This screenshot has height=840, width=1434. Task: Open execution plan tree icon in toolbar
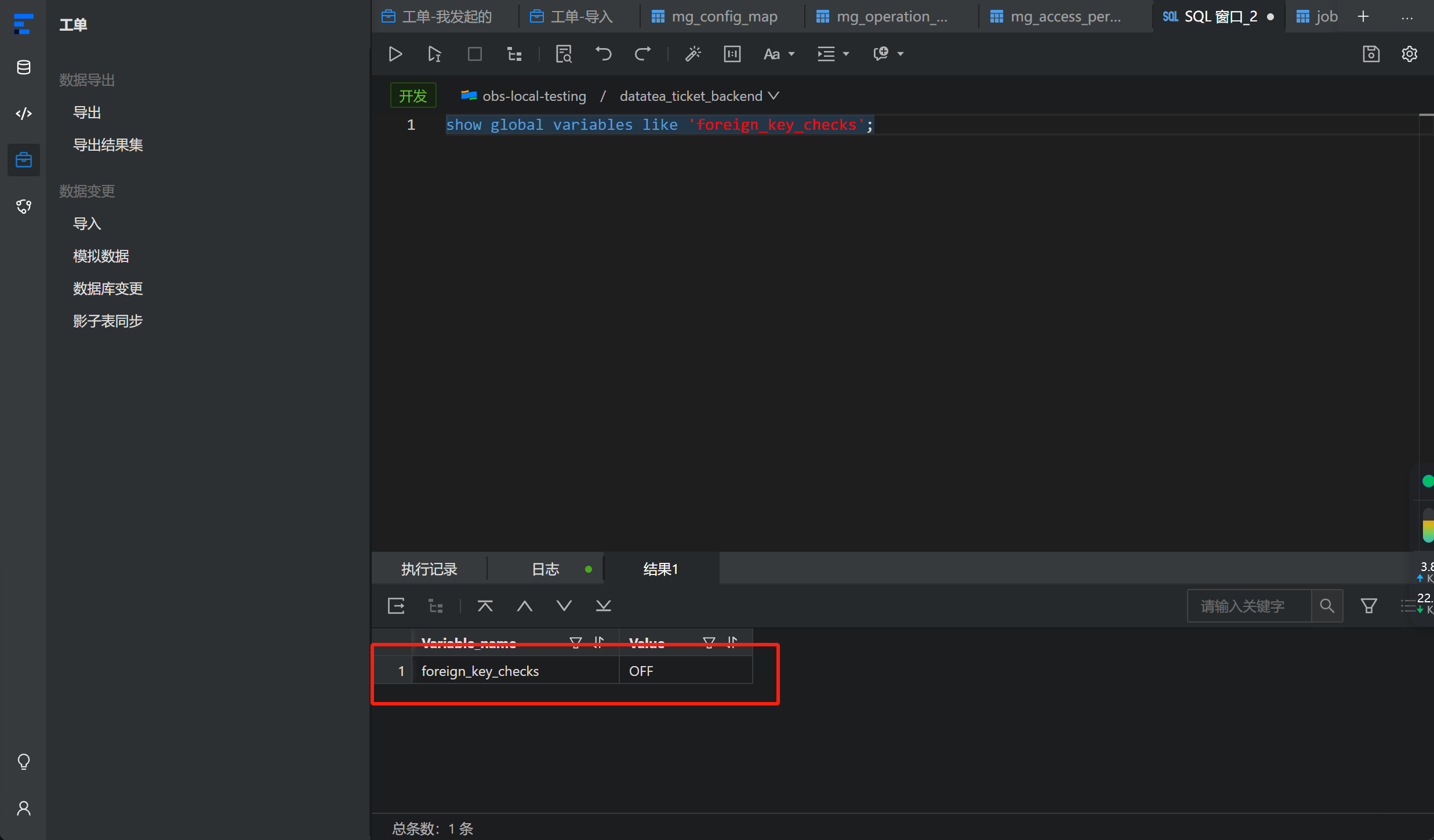514,54
